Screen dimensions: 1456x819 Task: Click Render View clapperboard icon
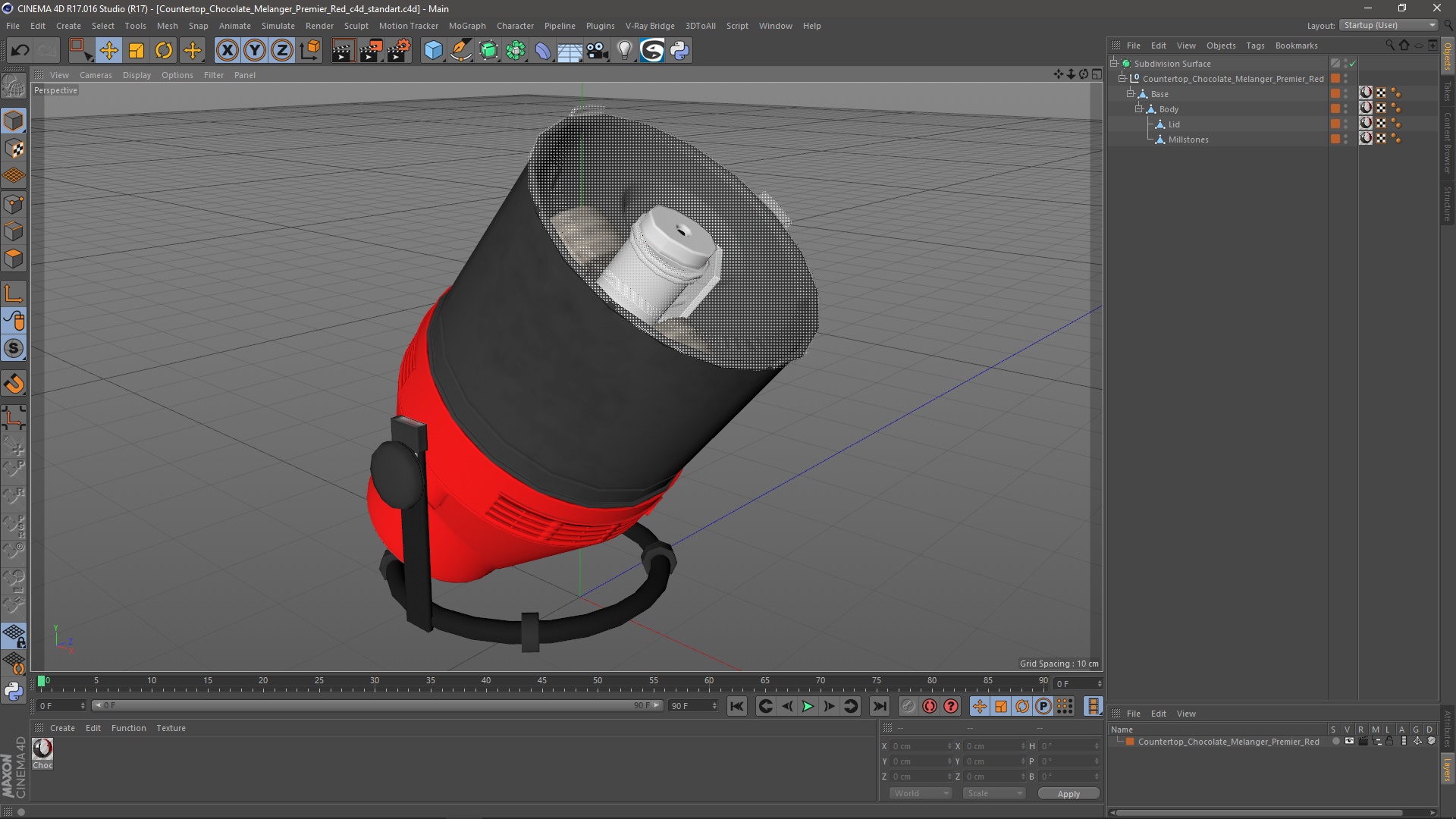(343, 50)
